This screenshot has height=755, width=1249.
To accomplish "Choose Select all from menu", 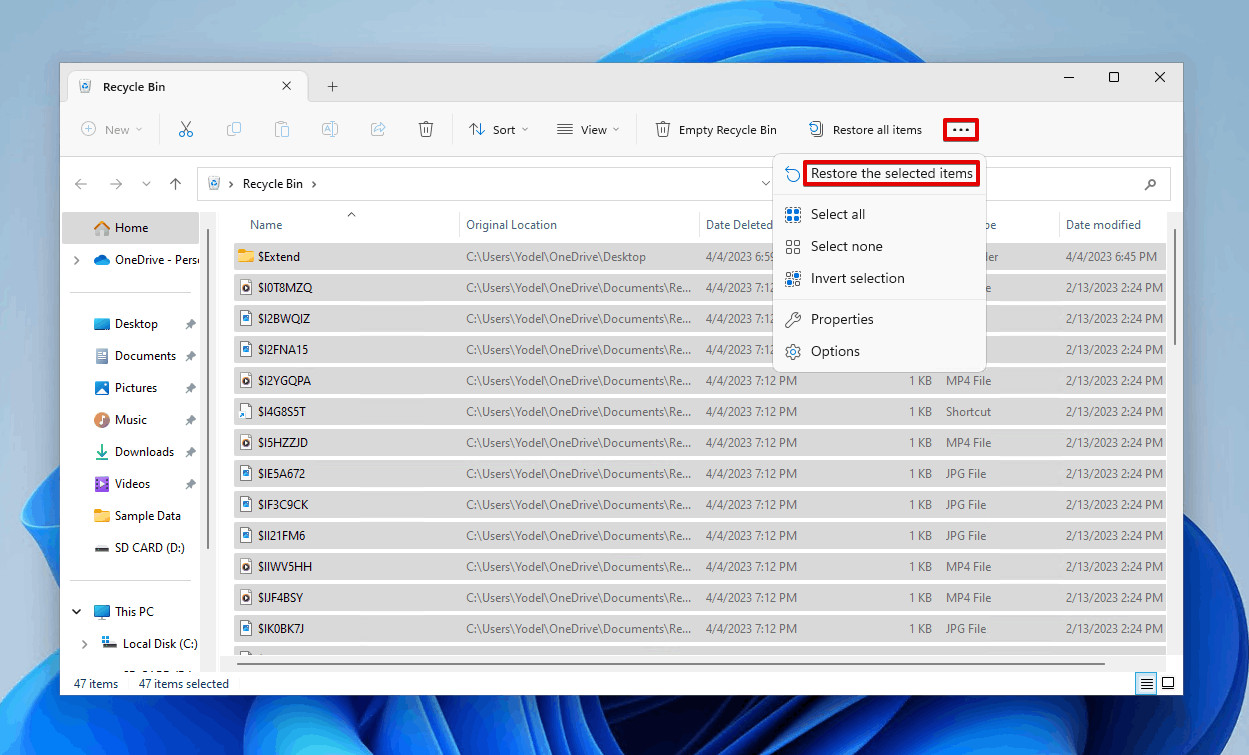I will (x=879, y=214).
